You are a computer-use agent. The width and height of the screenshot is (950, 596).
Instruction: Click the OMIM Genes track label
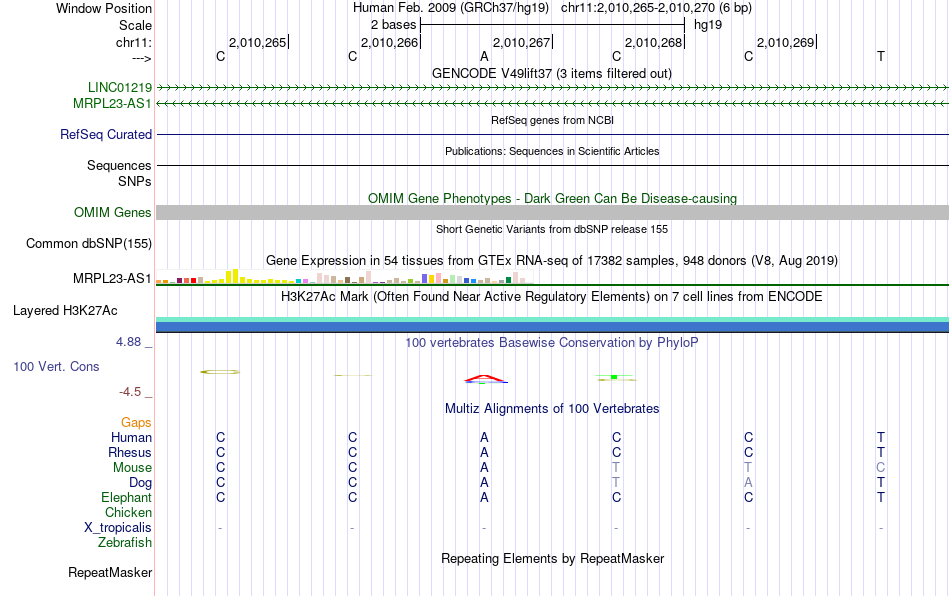[113, 213]
